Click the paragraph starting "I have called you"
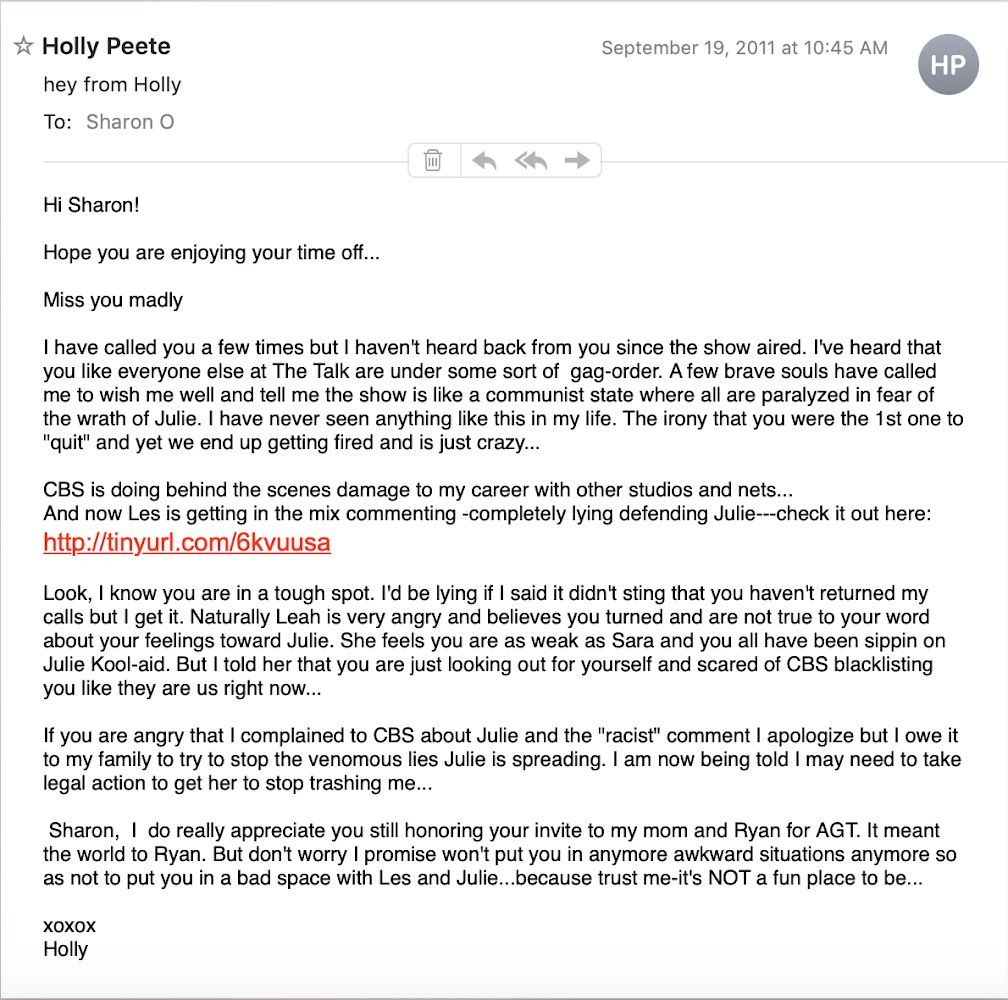1008x1000 pixels. pyautogui.click(x=500, y=394)
